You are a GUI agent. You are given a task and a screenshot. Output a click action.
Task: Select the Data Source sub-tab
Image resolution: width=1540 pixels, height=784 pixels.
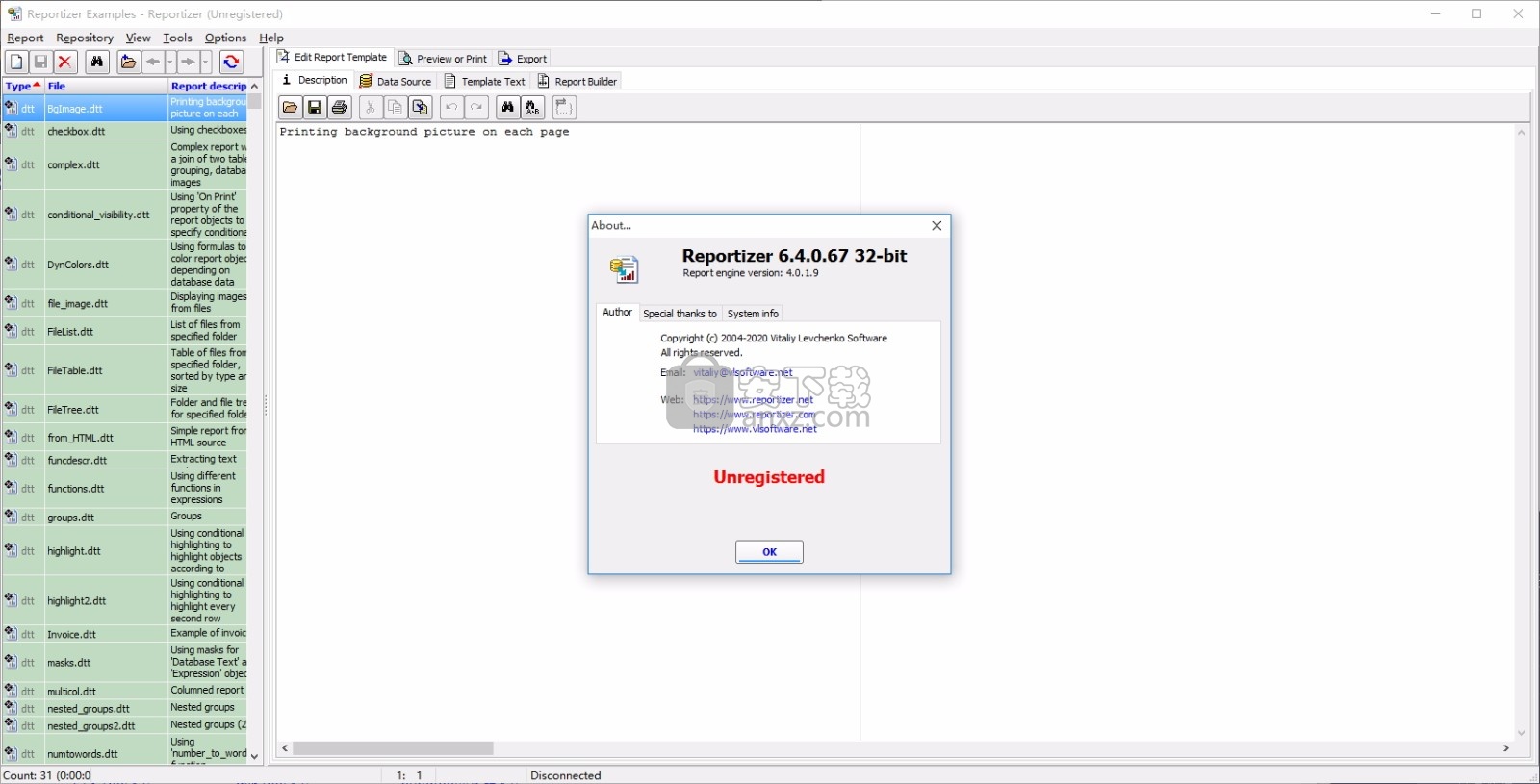(396, 82)
